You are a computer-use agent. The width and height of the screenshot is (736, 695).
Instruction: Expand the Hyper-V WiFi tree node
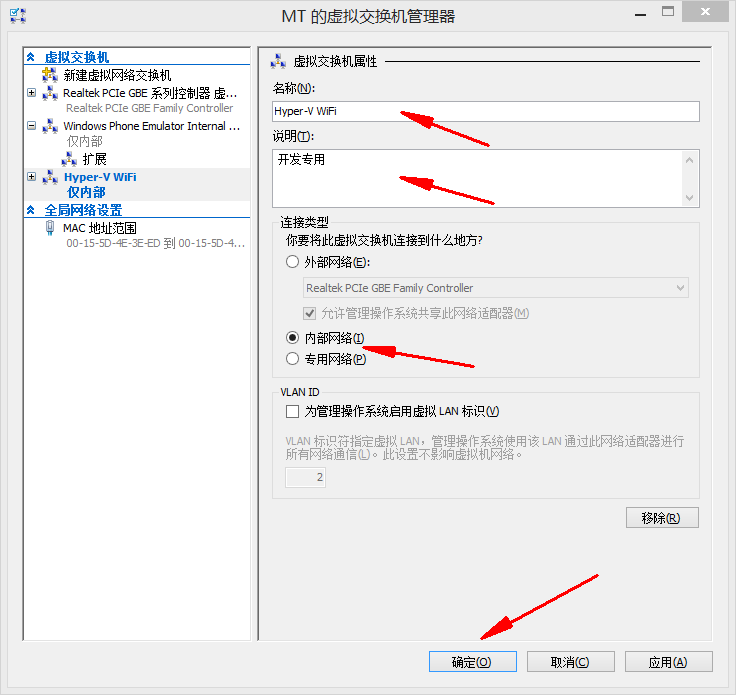click(31, 176)
